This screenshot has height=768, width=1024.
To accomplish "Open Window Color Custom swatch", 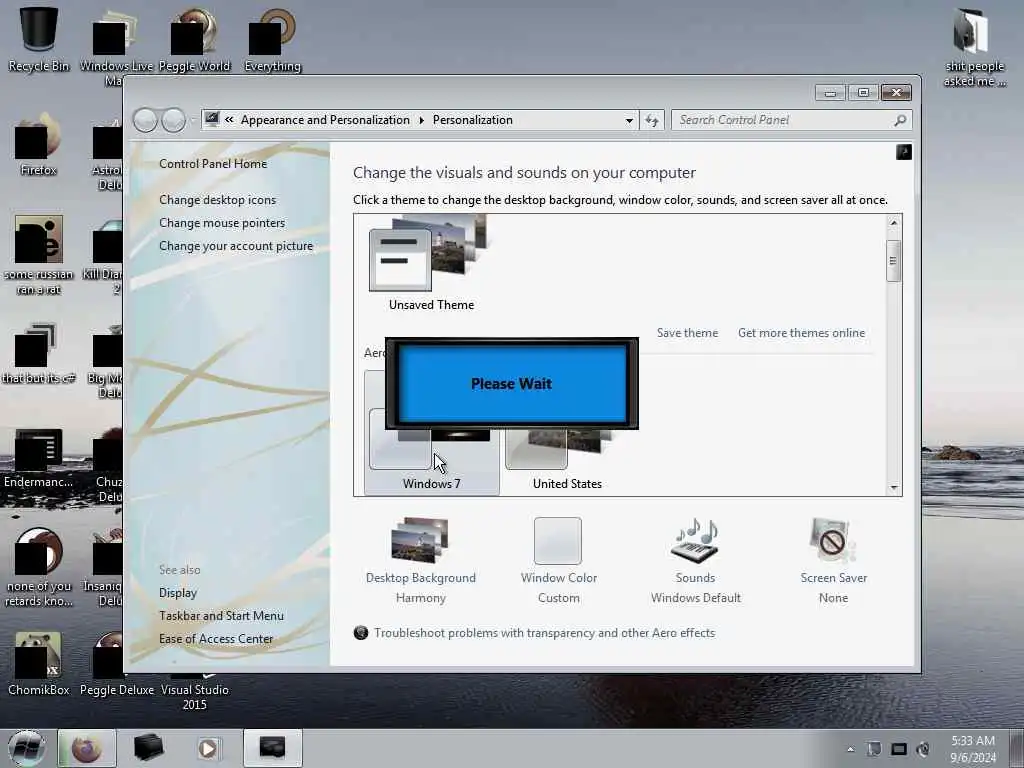I will [558, 560].
